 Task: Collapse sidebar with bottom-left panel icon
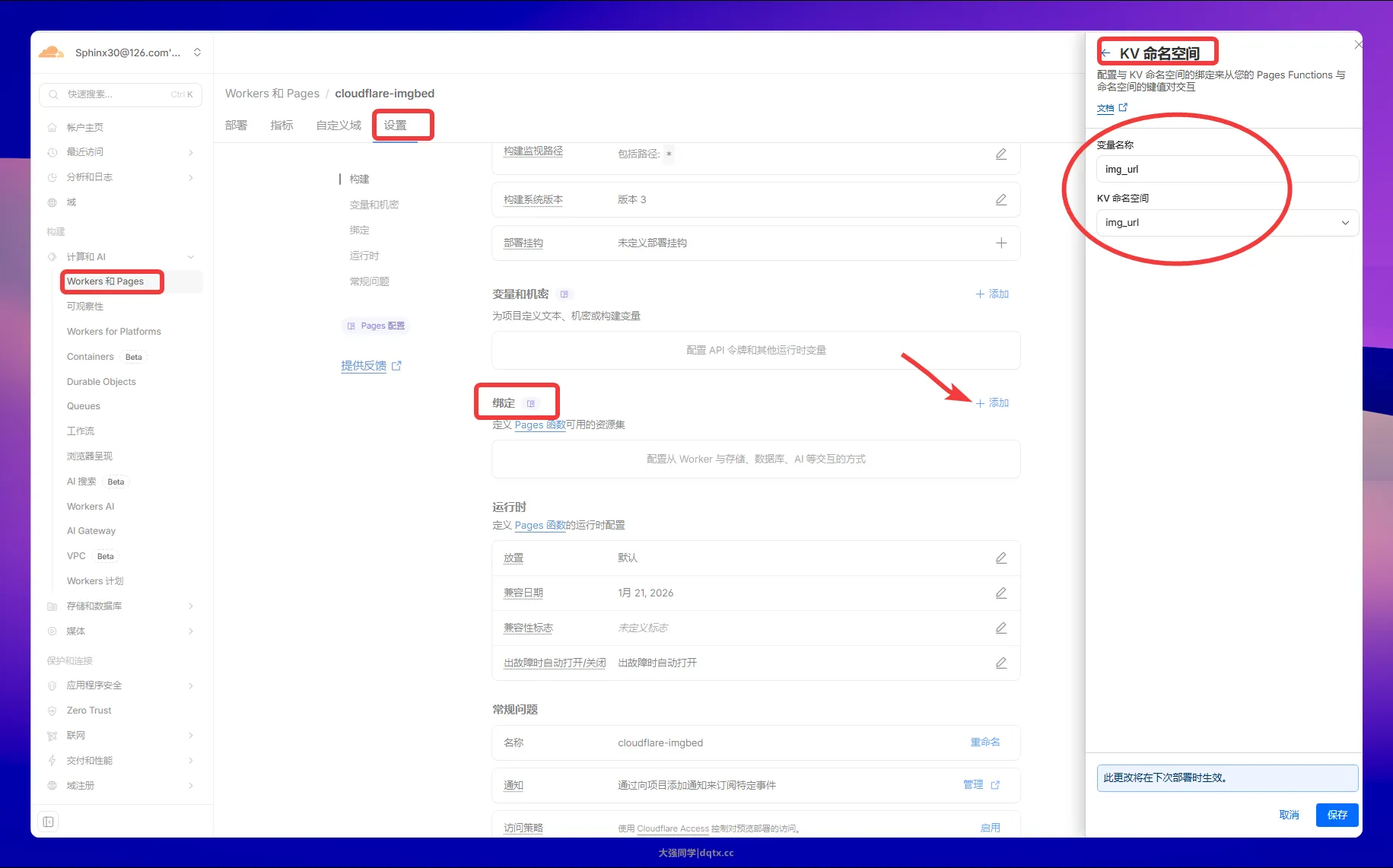48,822
